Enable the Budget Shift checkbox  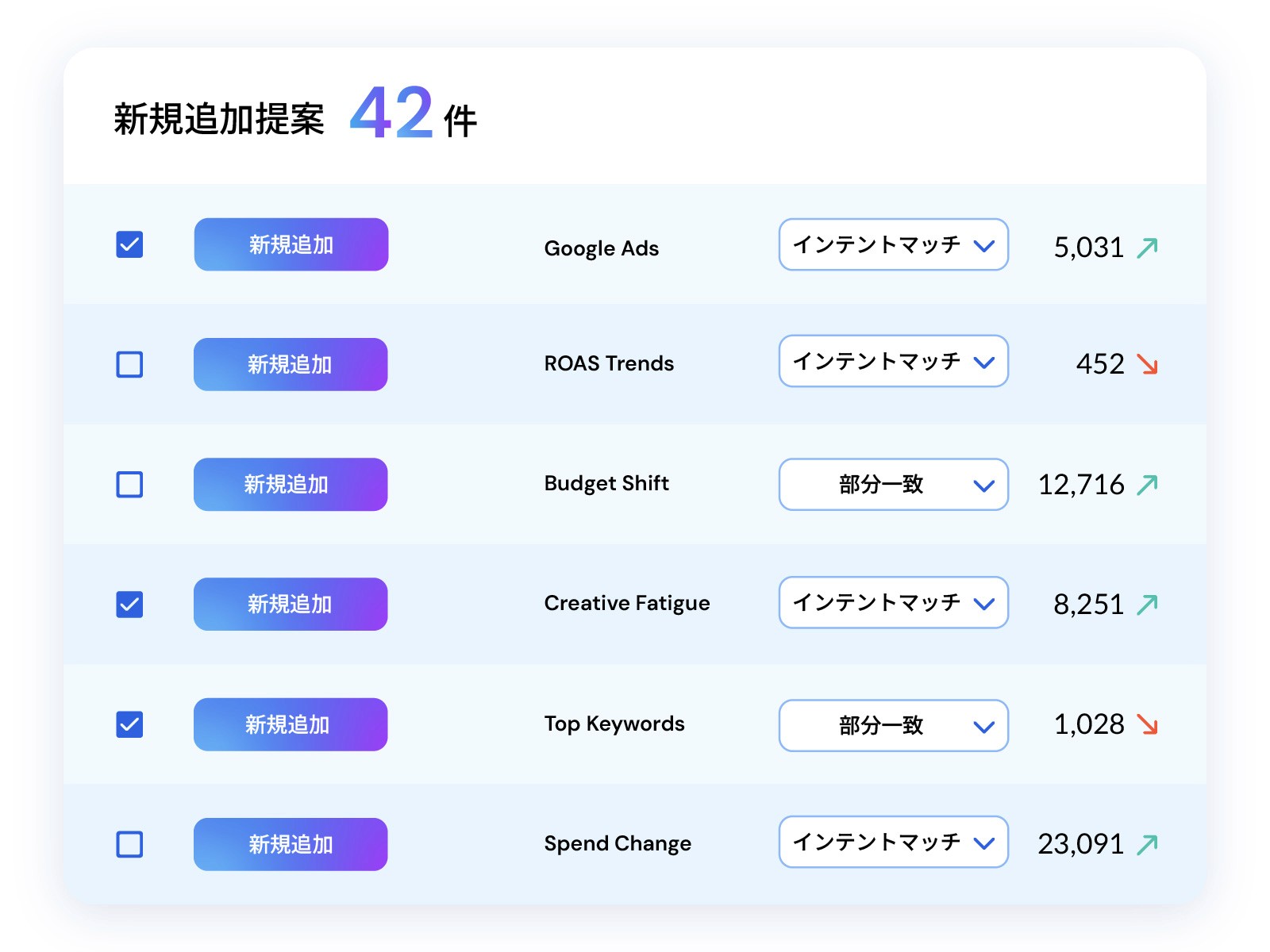(x=129, y=485)
